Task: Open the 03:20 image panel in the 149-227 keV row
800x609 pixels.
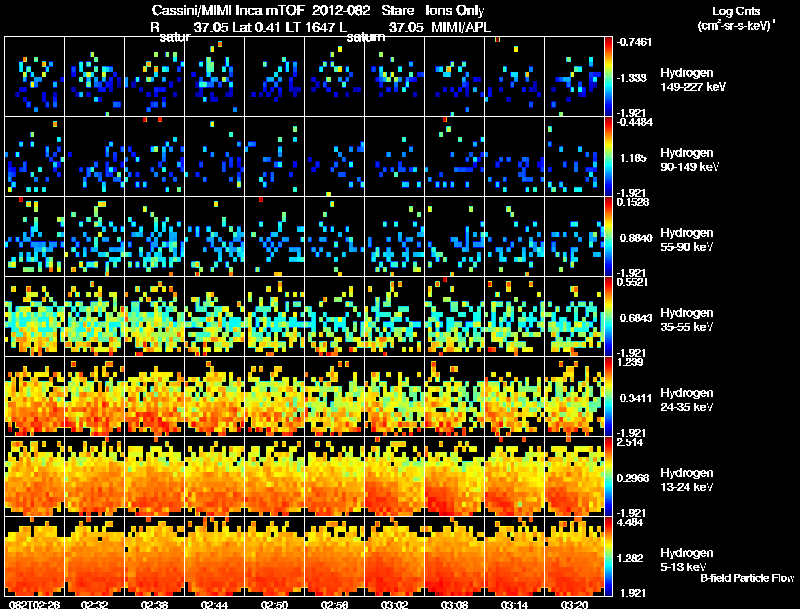Action: [574, 77]
